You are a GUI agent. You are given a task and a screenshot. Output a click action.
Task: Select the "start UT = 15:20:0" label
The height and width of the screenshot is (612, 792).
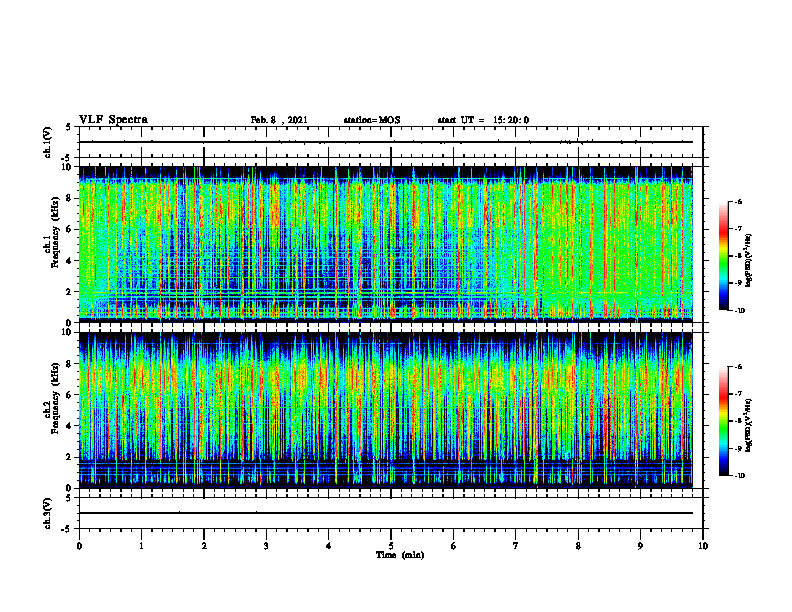click(483, 120)
